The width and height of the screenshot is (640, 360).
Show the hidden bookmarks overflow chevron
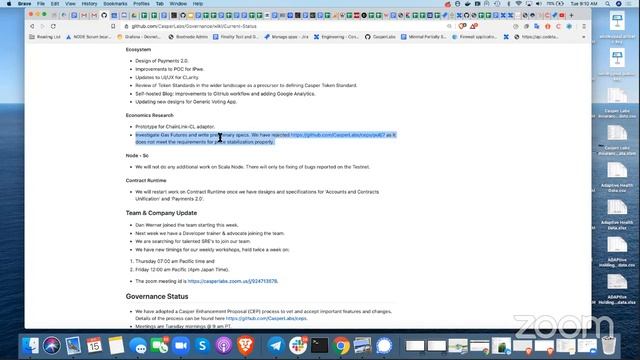coord(583,37)
